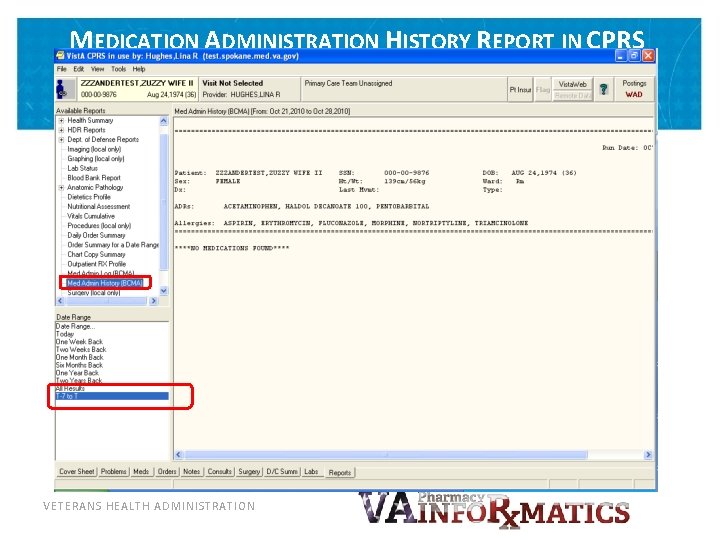Click reports tree scroll down arrow
Image resolution: width=720 pixels, height=540 pixels.
[x=163, y=291]
